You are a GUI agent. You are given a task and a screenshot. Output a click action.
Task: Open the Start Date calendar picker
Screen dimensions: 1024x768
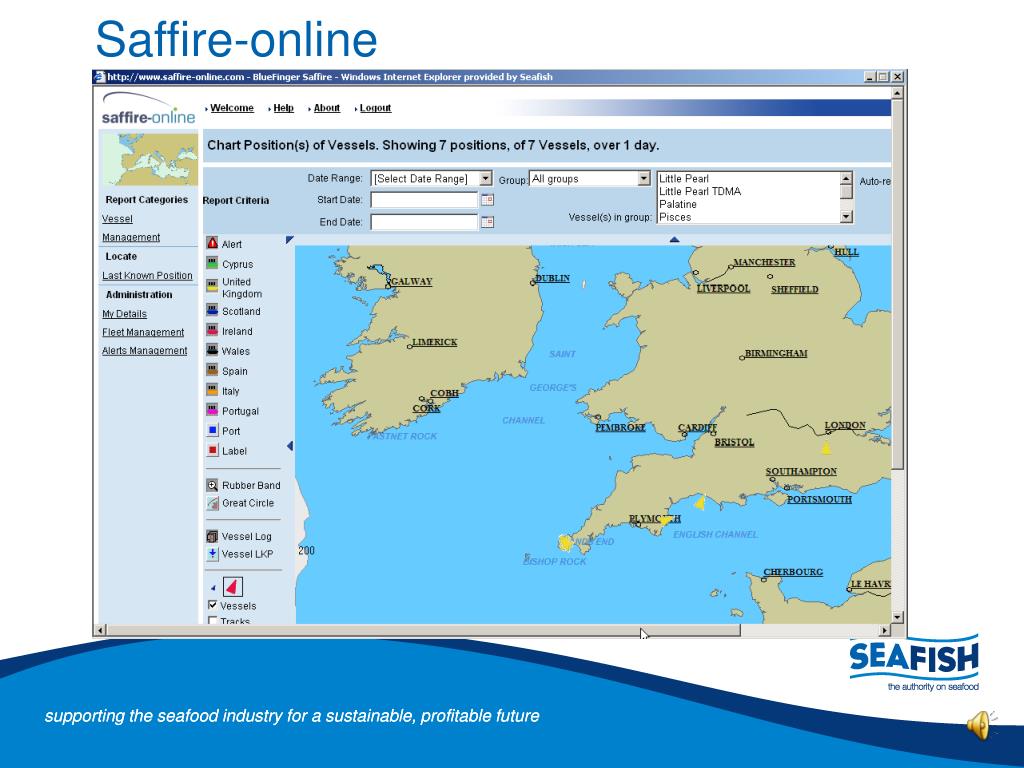(x=487, y=200)
